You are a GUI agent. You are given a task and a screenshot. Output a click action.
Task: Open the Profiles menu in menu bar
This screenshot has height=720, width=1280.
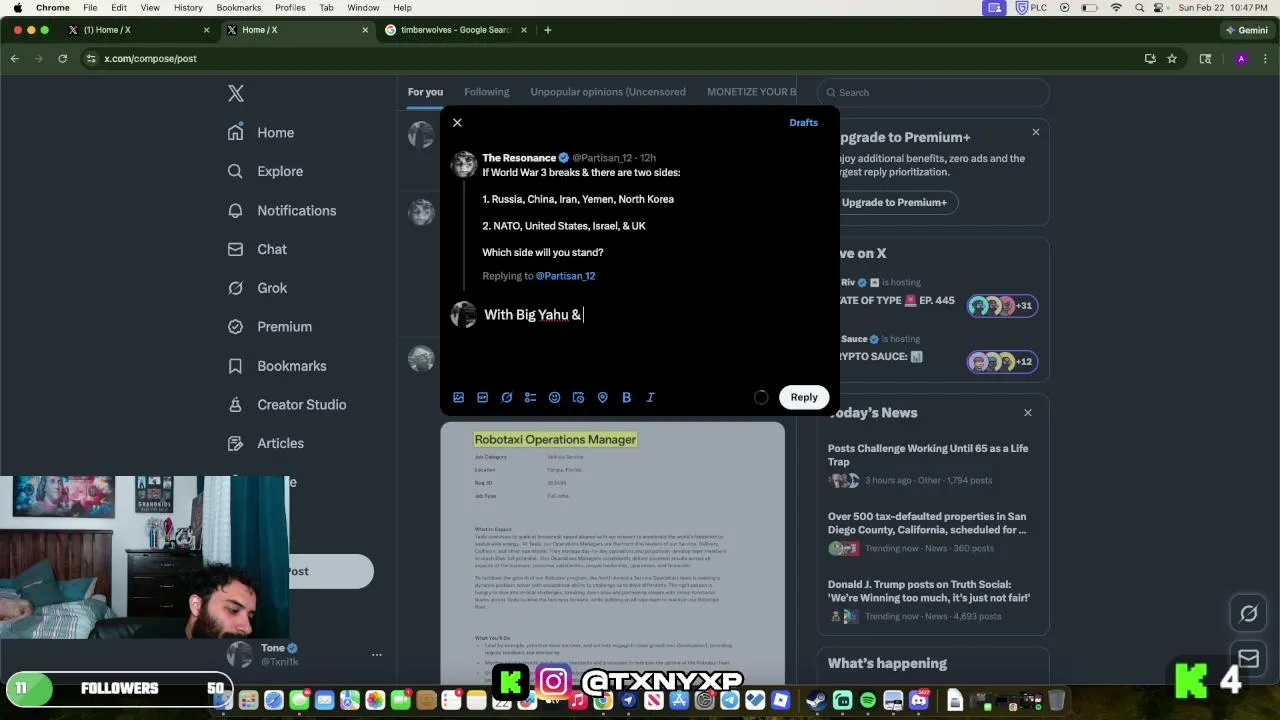coord(290,8)
